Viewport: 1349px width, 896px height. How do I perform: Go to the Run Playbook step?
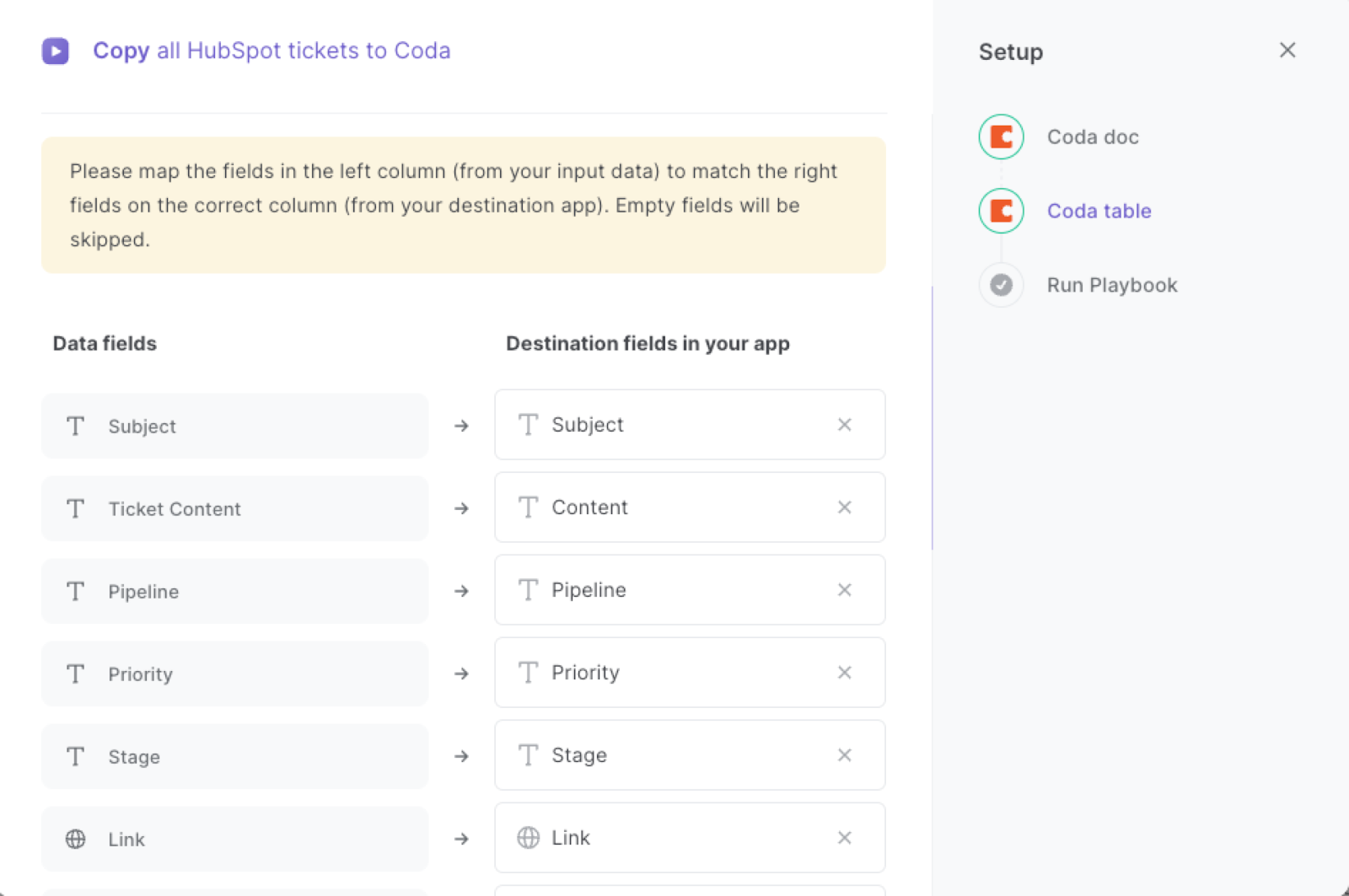(x=1112, y=285)
